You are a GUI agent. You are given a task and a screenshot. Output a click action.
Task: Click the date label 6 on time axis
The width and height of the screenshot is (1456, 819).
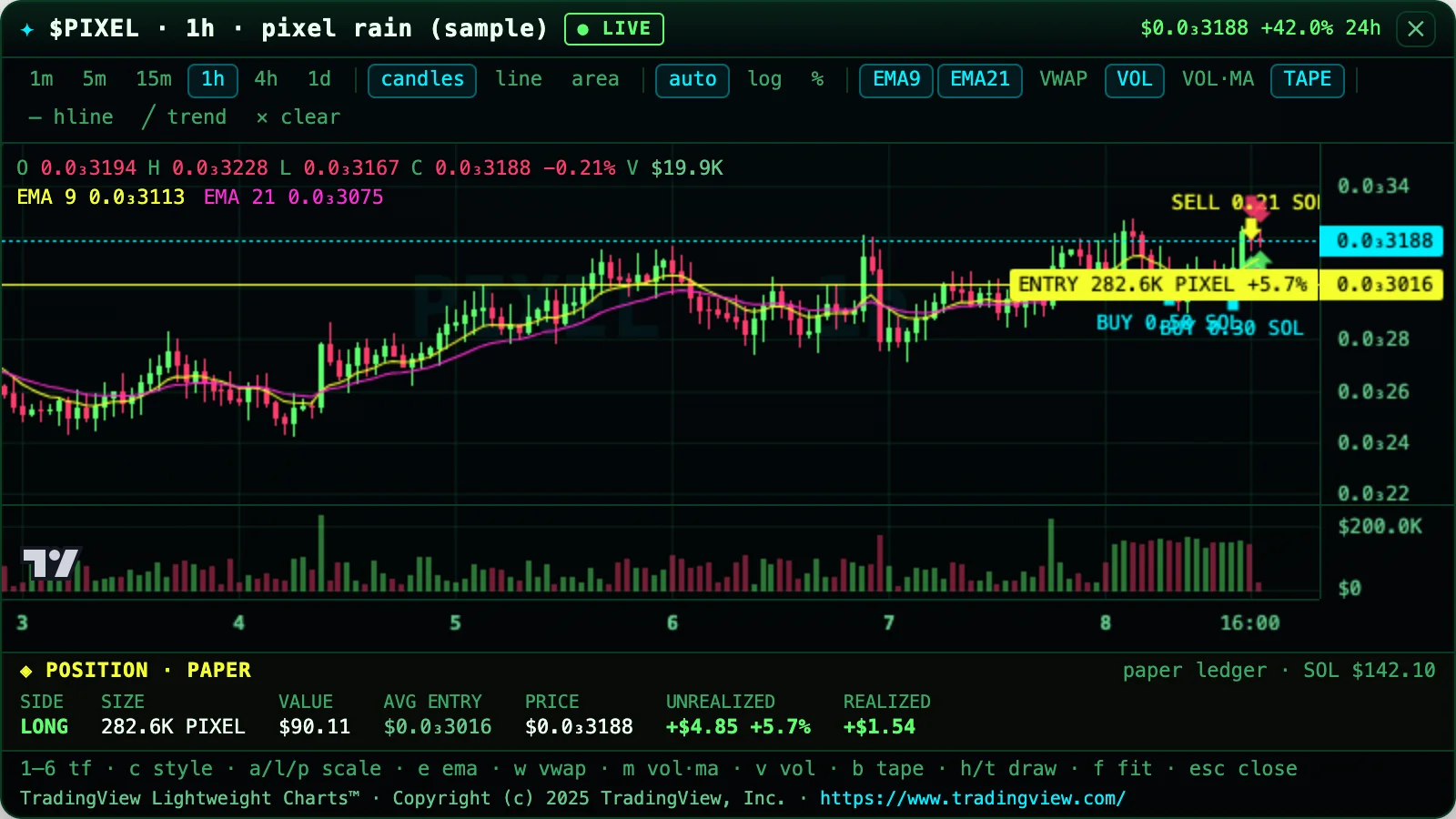(x=672, y=623)
